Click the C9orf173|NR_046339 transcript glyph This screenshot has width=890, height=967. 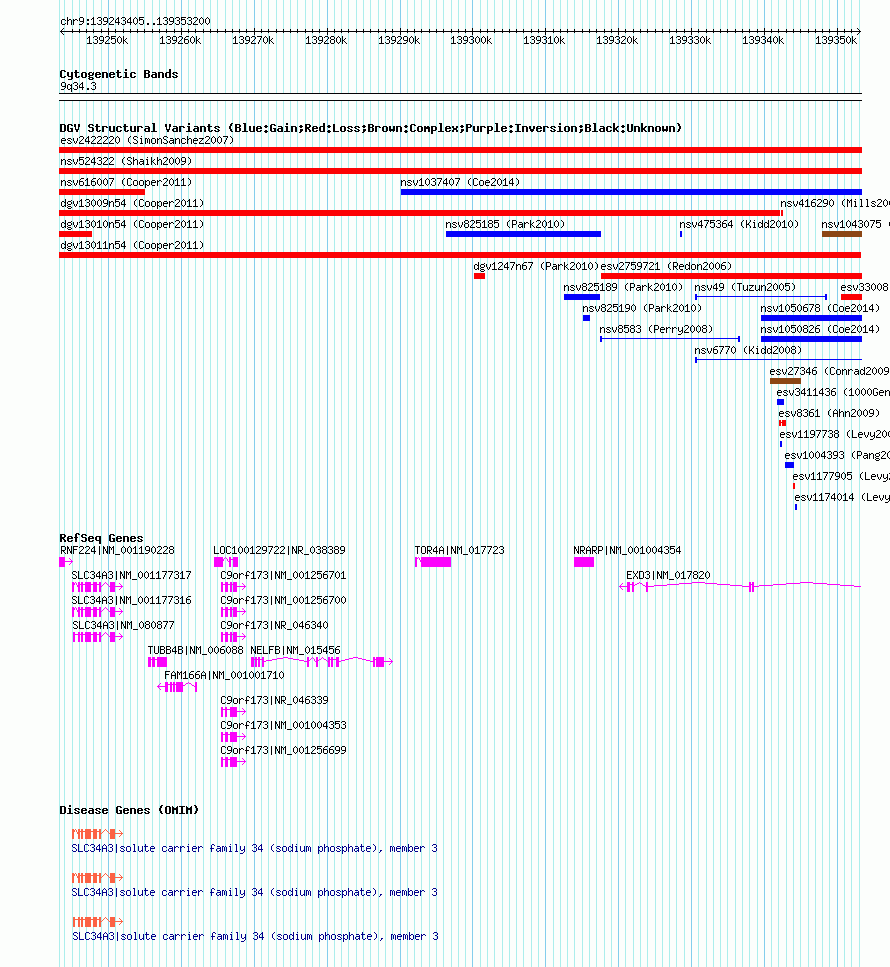[x=233, y=712]
